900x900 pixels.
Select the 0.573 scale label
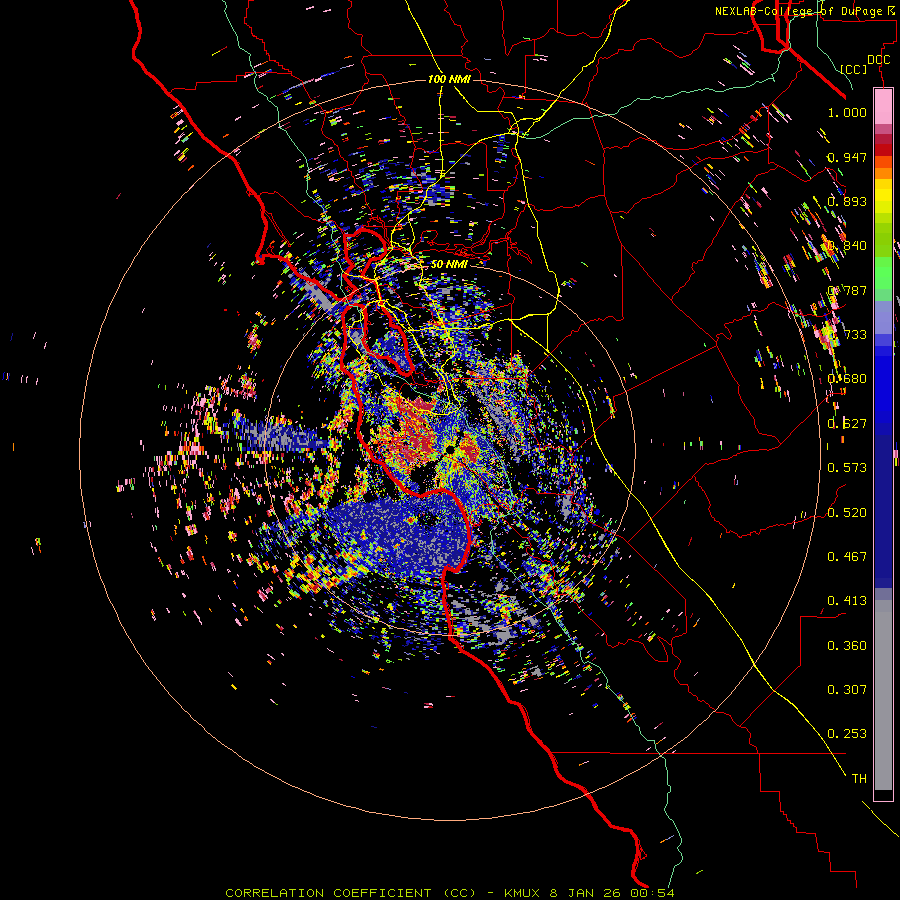point(847,468)
